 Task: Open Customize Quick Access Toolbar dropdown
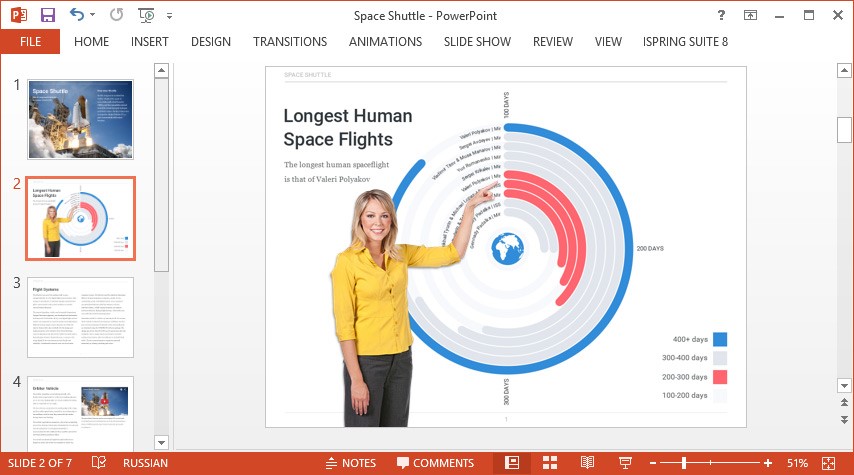tap(169, 16)
